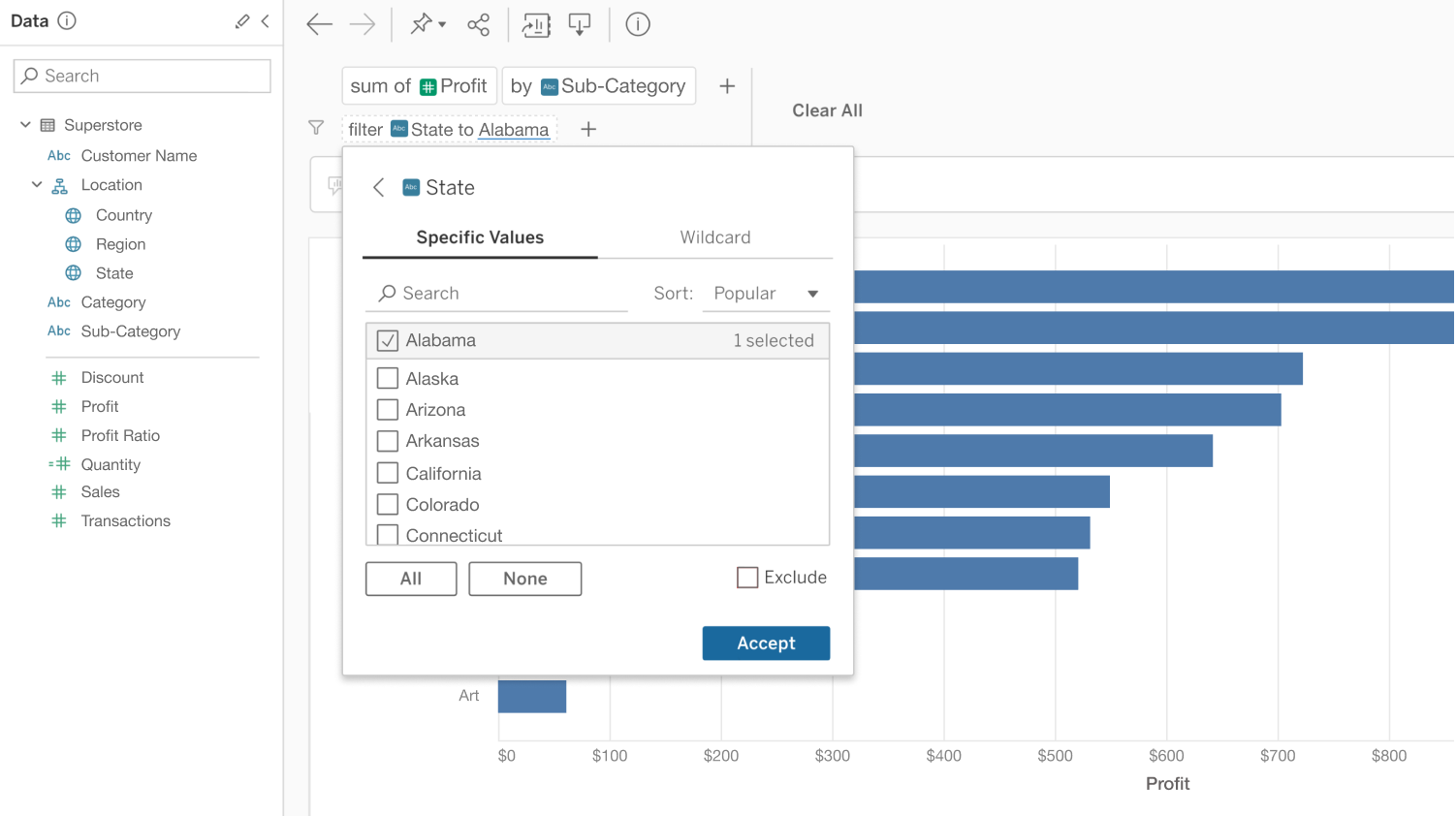1456x816 pixels.
Task: Collapse the Data pane with the chevron
Action: point(266,21)
